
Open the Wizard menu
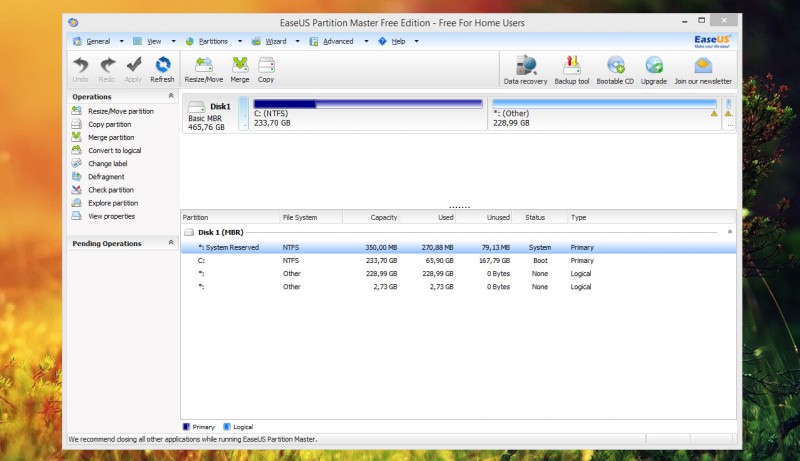(276, 41)
